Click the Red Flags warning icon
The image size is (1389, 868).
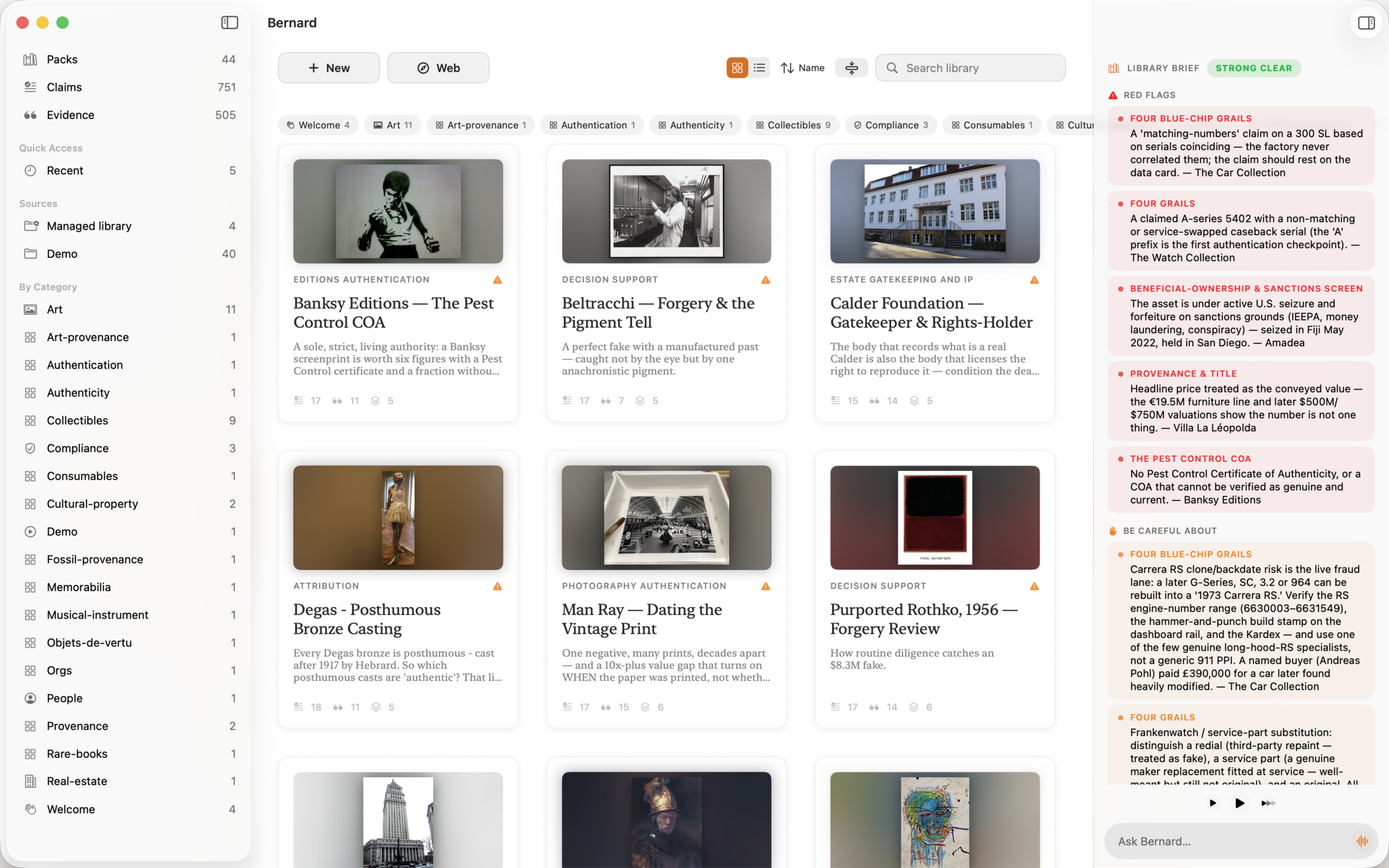coord(1113,95)
